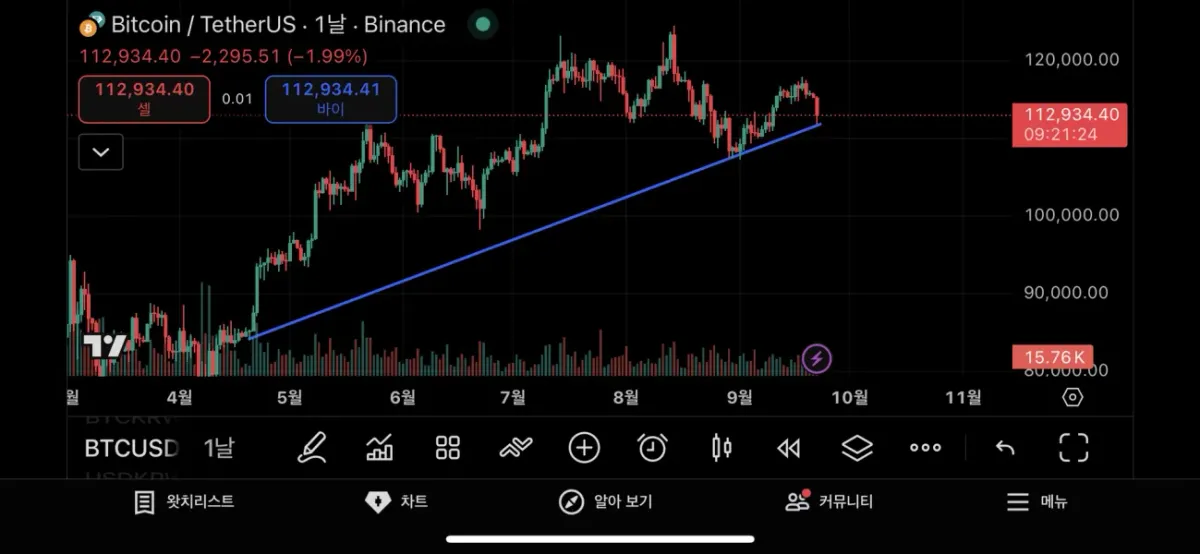Open the 1날 interval selector
The height and width of the screenshot is (554, 1200).
tap(218, 447)
